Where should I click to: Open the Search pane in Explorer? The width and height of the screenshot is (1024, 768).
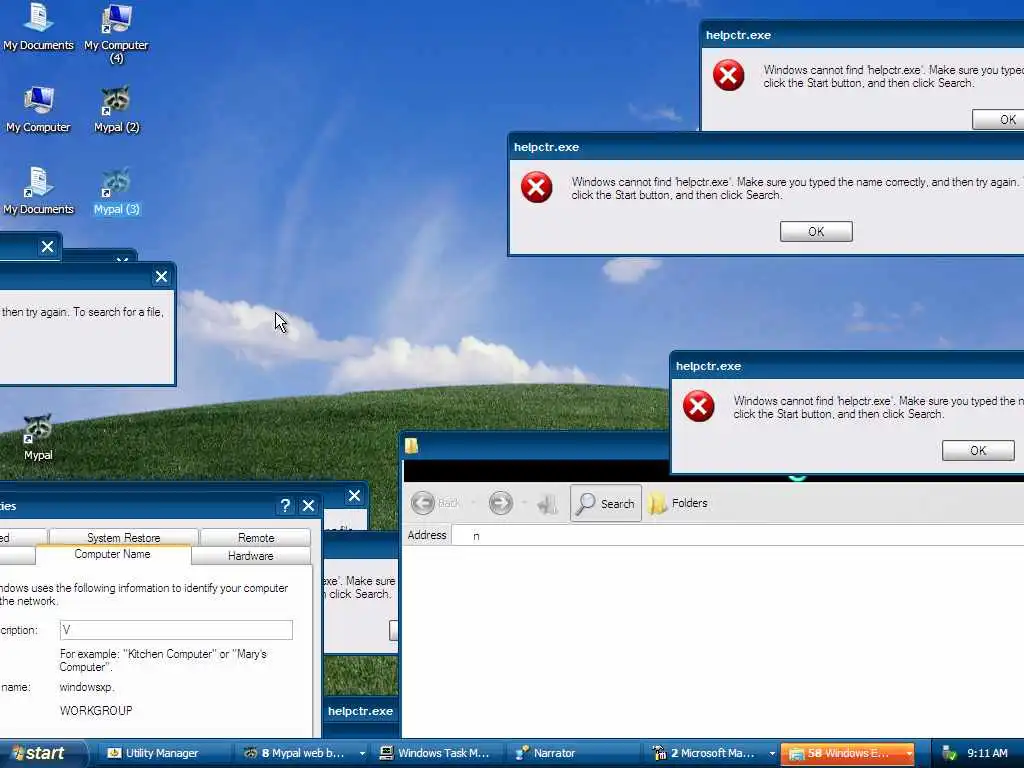click(605, 503)
